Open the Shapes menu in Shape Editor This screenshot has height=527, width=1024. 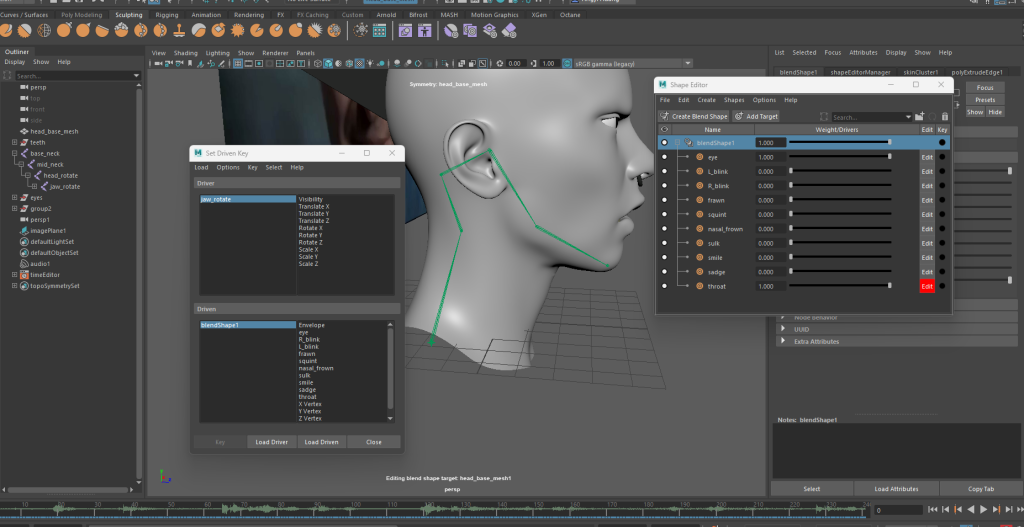coord(734,100)
